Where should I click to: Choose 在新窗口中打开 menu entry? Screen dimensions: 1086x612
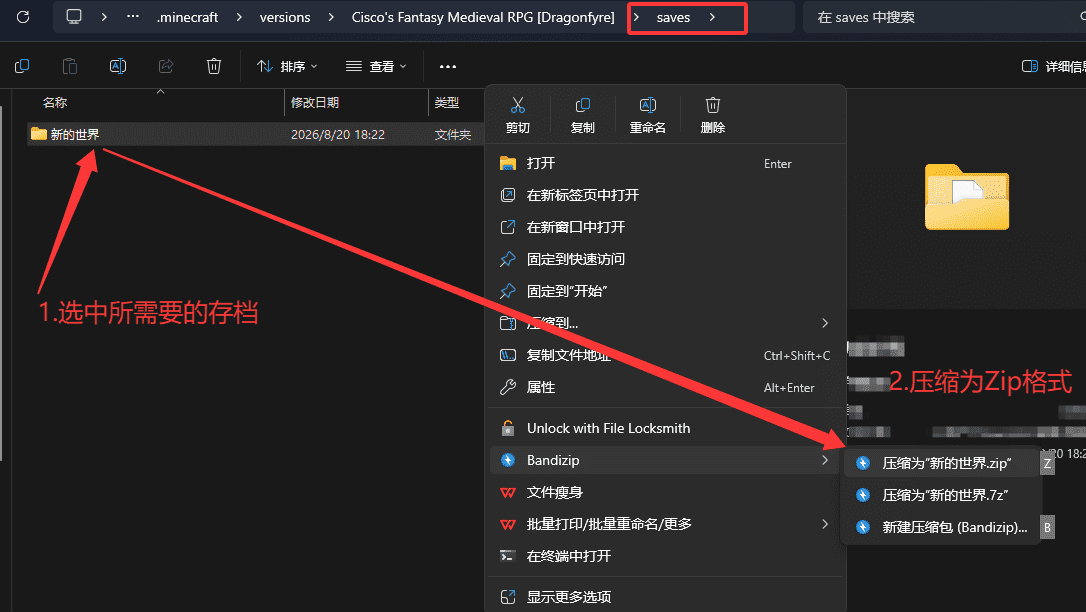[665, 227]
